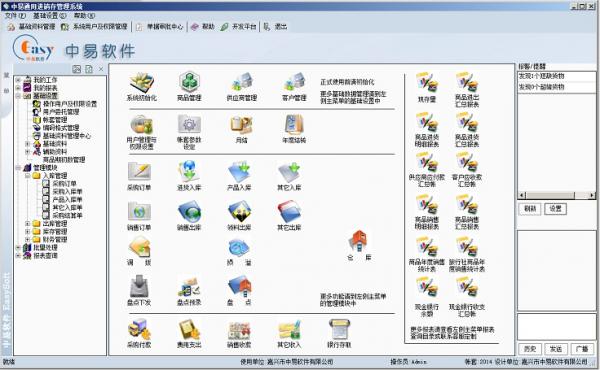Click 开发平台 in the toolbar
Screen dimensions: 600x370
click(x=238, y=27)
